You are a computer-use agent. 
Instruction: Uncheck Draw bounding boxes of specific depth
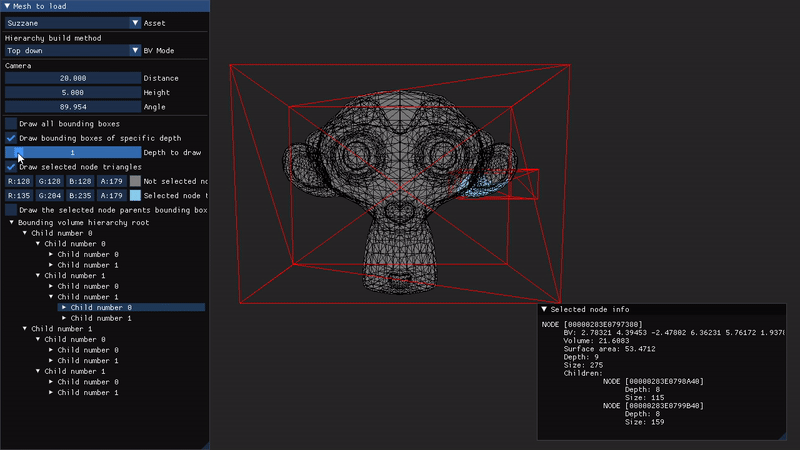coord(11,138)
